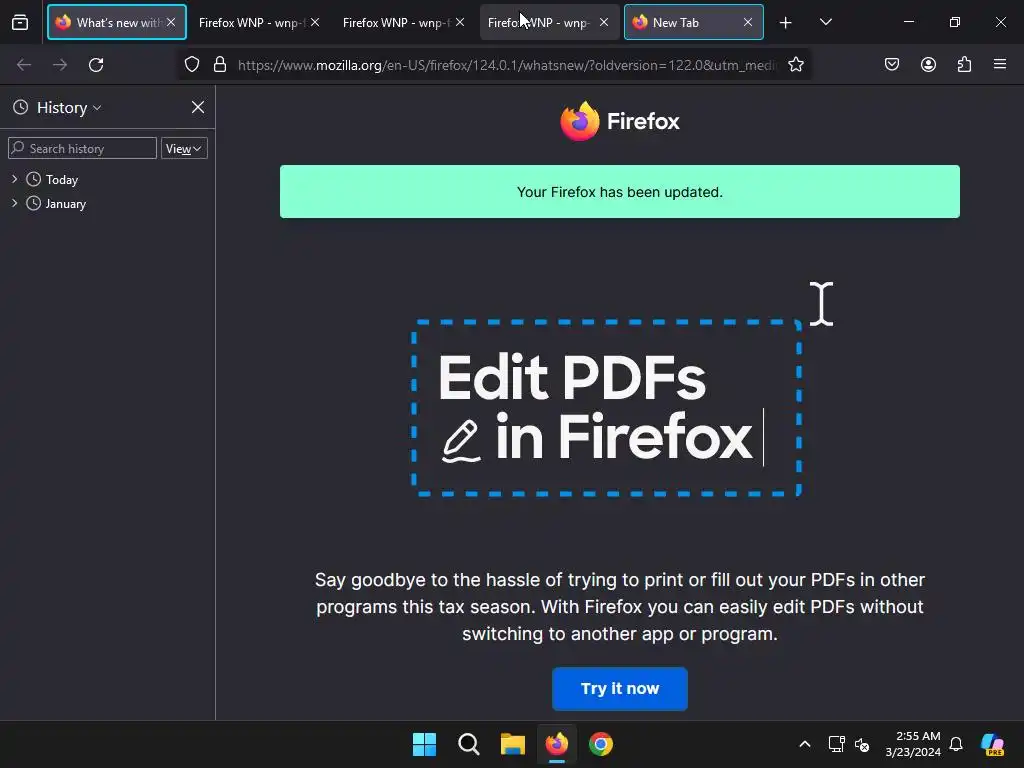The width and height of the screenshot is (1024, 768).
Task: Close the second Firefox WNP tab
Action: pyautogui.click(x=315, y=22)
